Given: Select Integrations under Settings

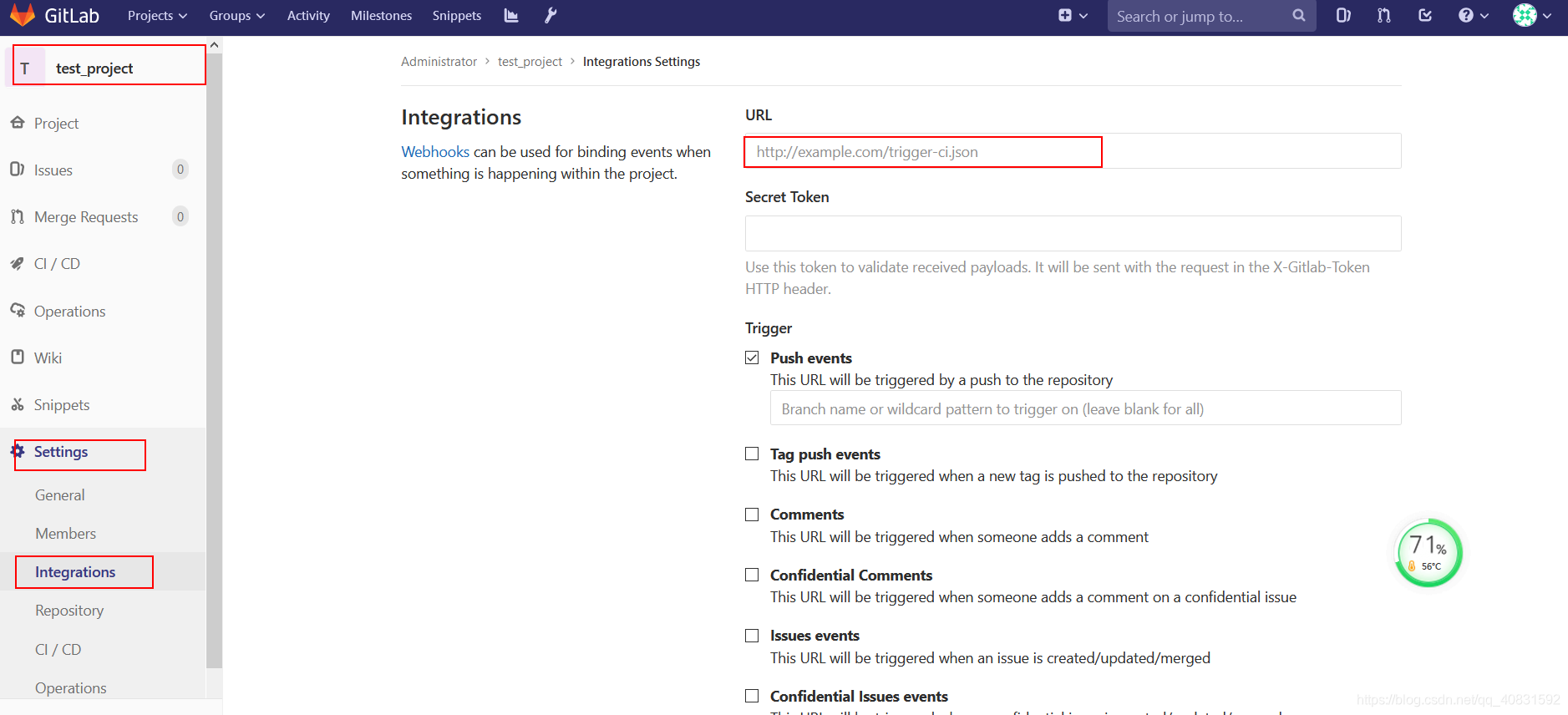Looking at the screenshot, I should click(75, 572).
